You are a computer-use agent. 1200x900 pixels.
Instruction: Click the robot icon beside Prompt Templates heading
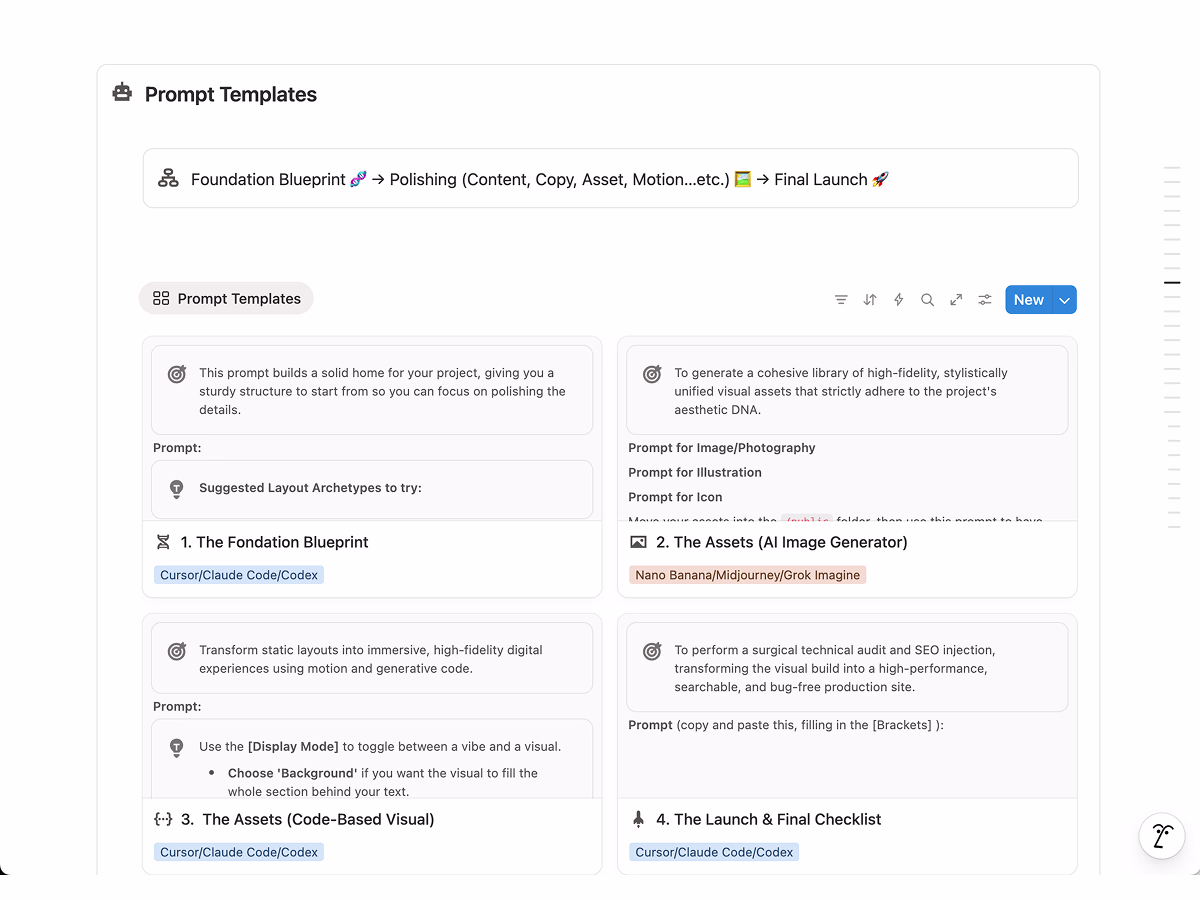[x=122, y=93]
